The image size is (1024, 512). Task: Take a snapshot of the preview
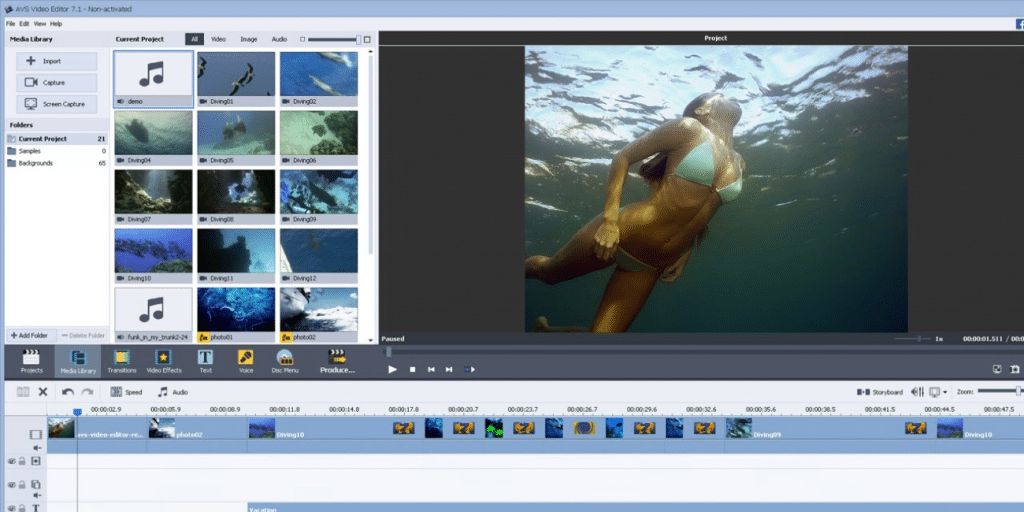[1015, 369]
